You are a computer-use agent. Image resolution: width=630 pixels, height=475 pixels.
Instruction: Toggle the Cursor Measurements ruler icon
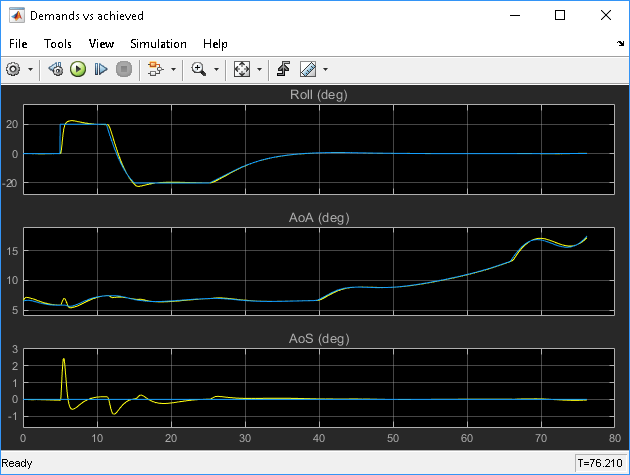308,69
